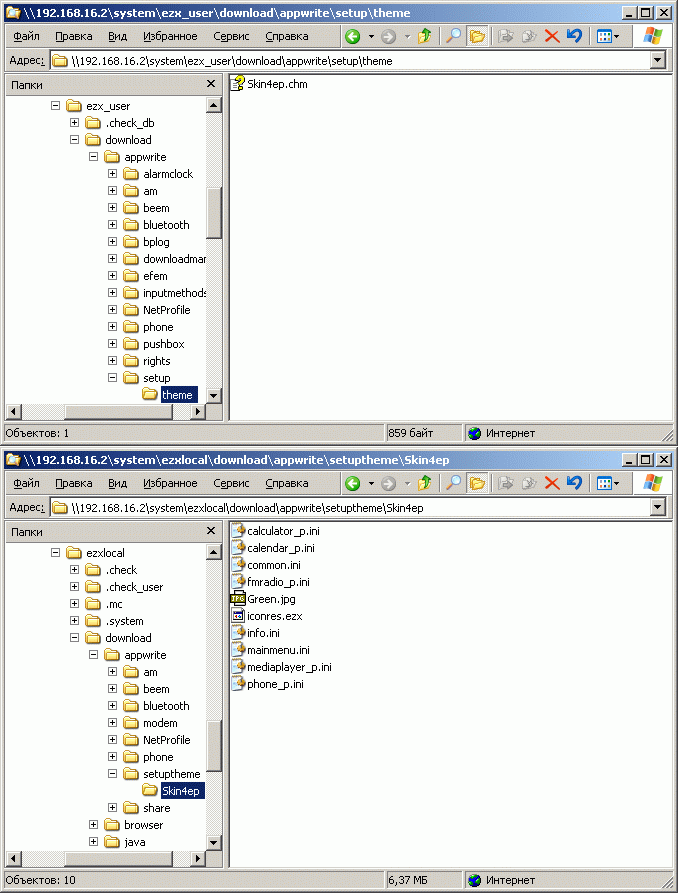Viewport: 678px width, 893px height.
Task: Collapse setuptheme folder node
Action: click(x=112, y=773)
